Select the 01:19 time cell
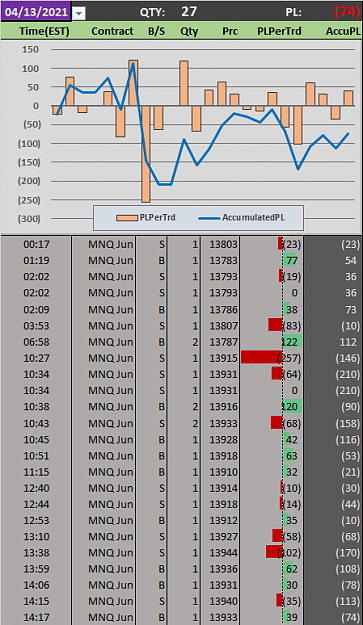The width and height of the screenshot is (363, 625). 36,261
